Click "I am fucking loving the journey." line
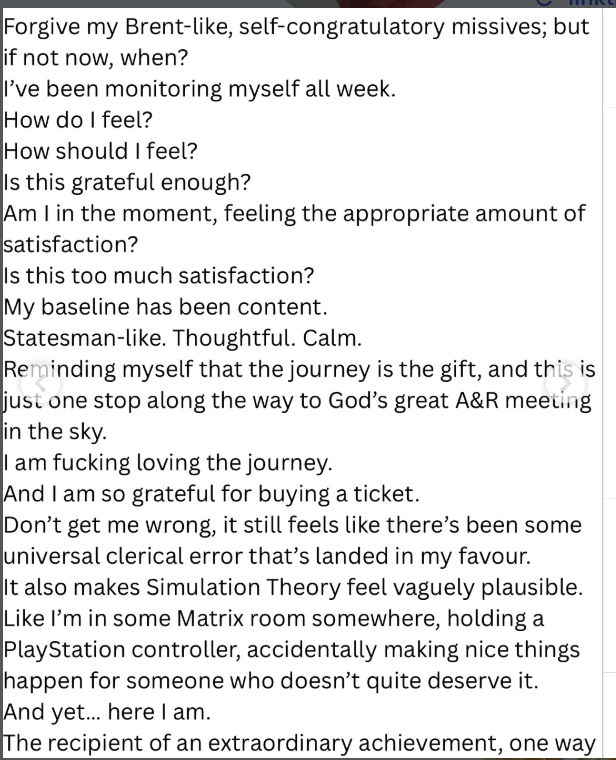 coord(168,462)
